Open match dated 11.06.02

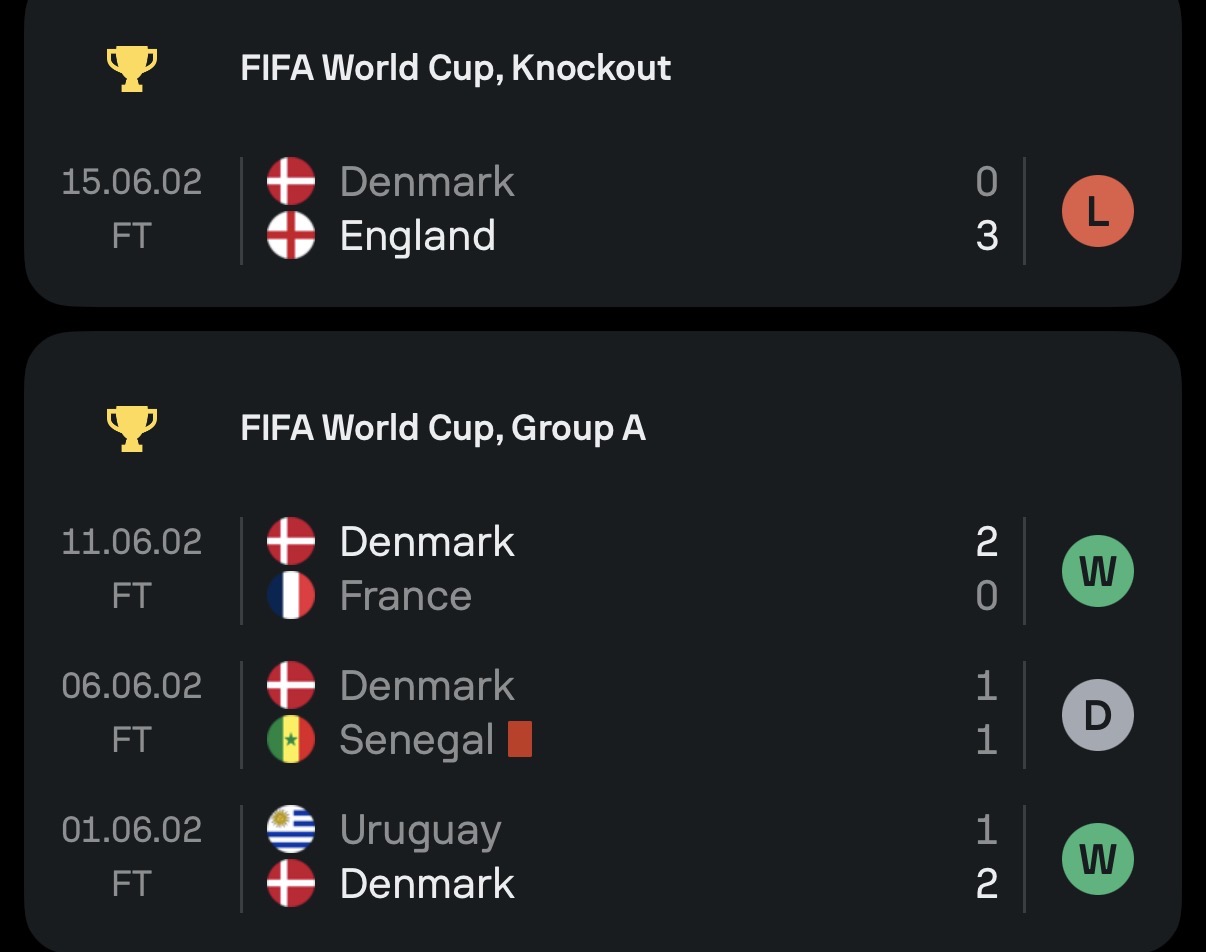pos(132,542)
